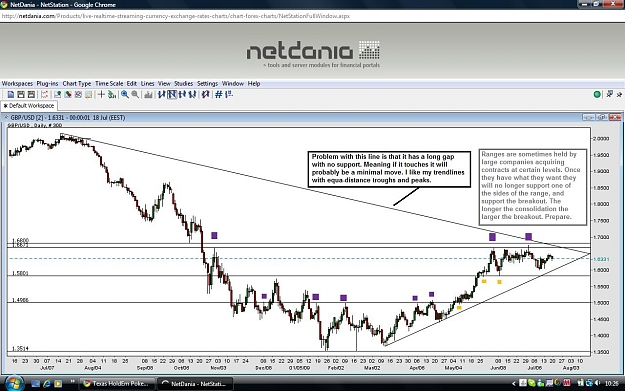The height and width of the screenshot is (391, 625).
Task: Click the gray bar-chart study icon
Action: tap(148, 94)
